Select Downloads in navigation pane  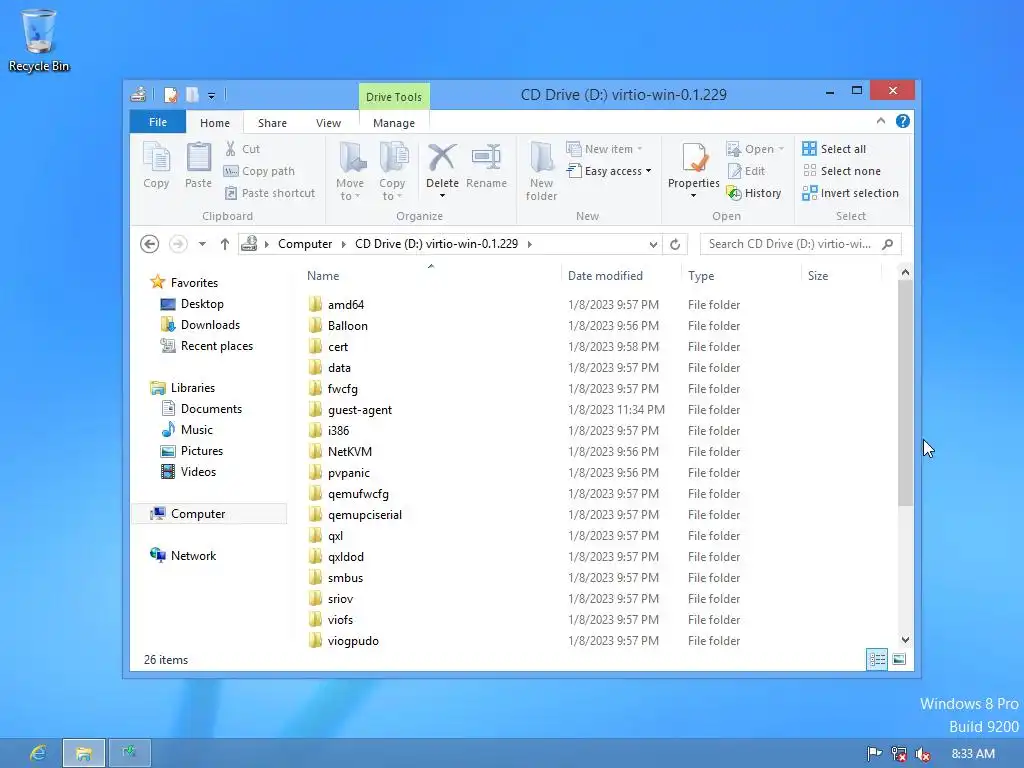[210, 325]
